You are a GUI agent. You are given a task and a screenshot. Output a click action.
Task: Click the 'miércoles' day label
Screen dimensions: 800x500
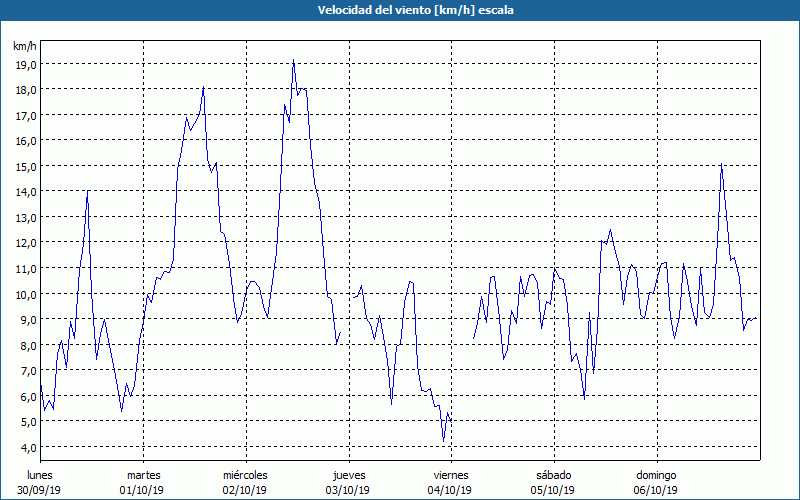click(245, 475)
